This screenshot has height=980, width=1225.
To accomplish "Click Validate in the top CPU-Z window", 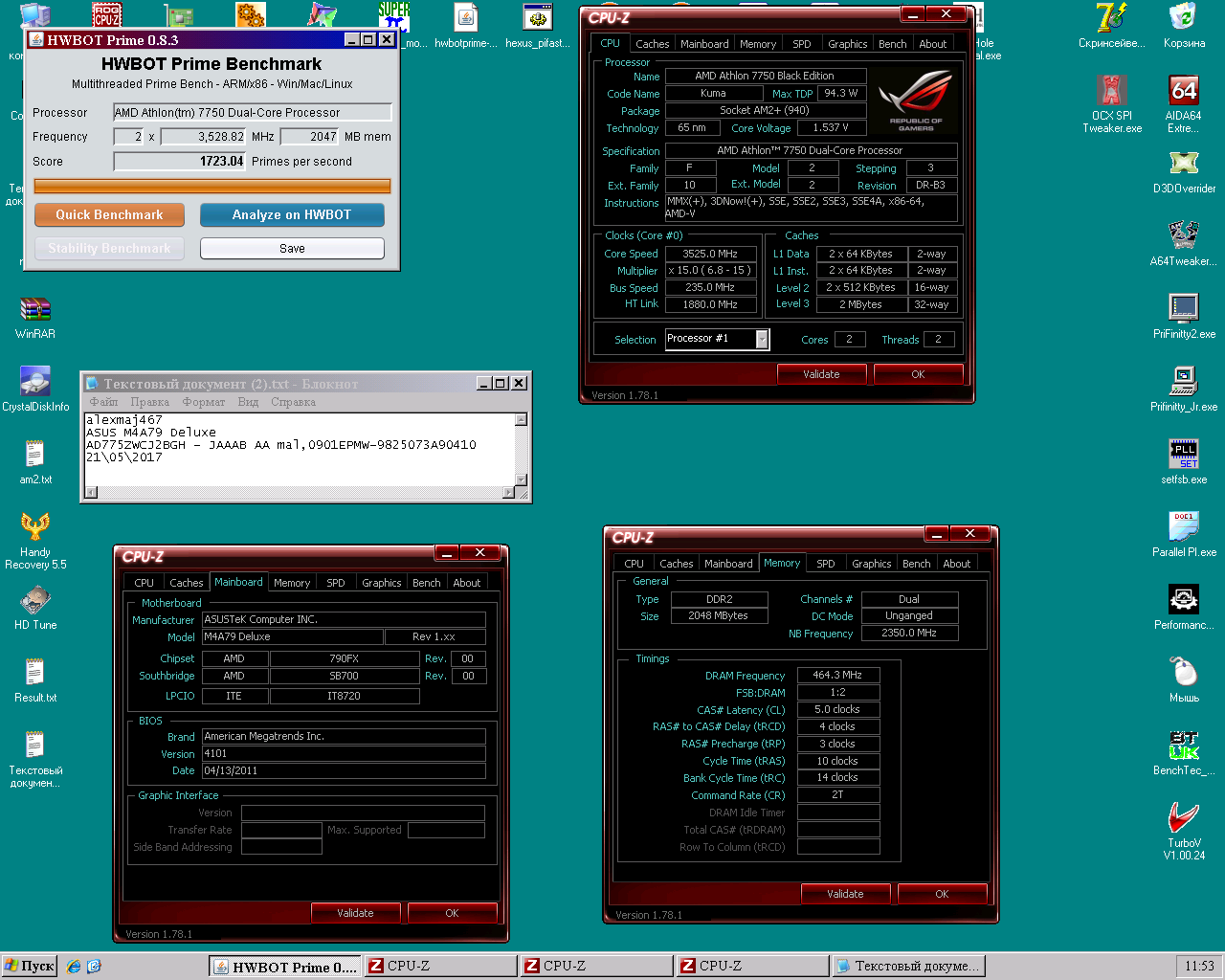I will (x=821, y=374).
